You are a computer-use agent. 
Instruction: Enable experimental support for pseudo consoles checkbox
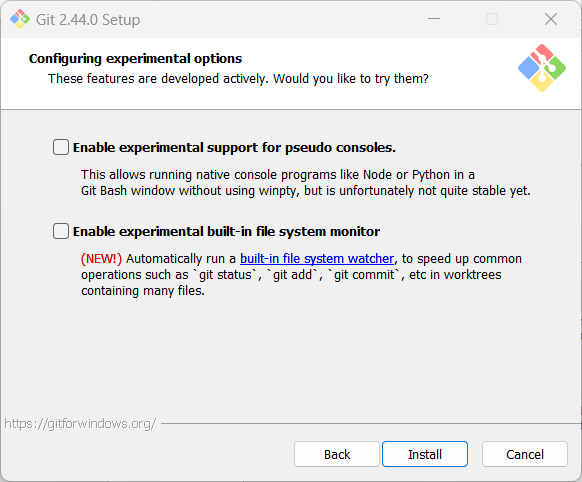click(61, 147)
